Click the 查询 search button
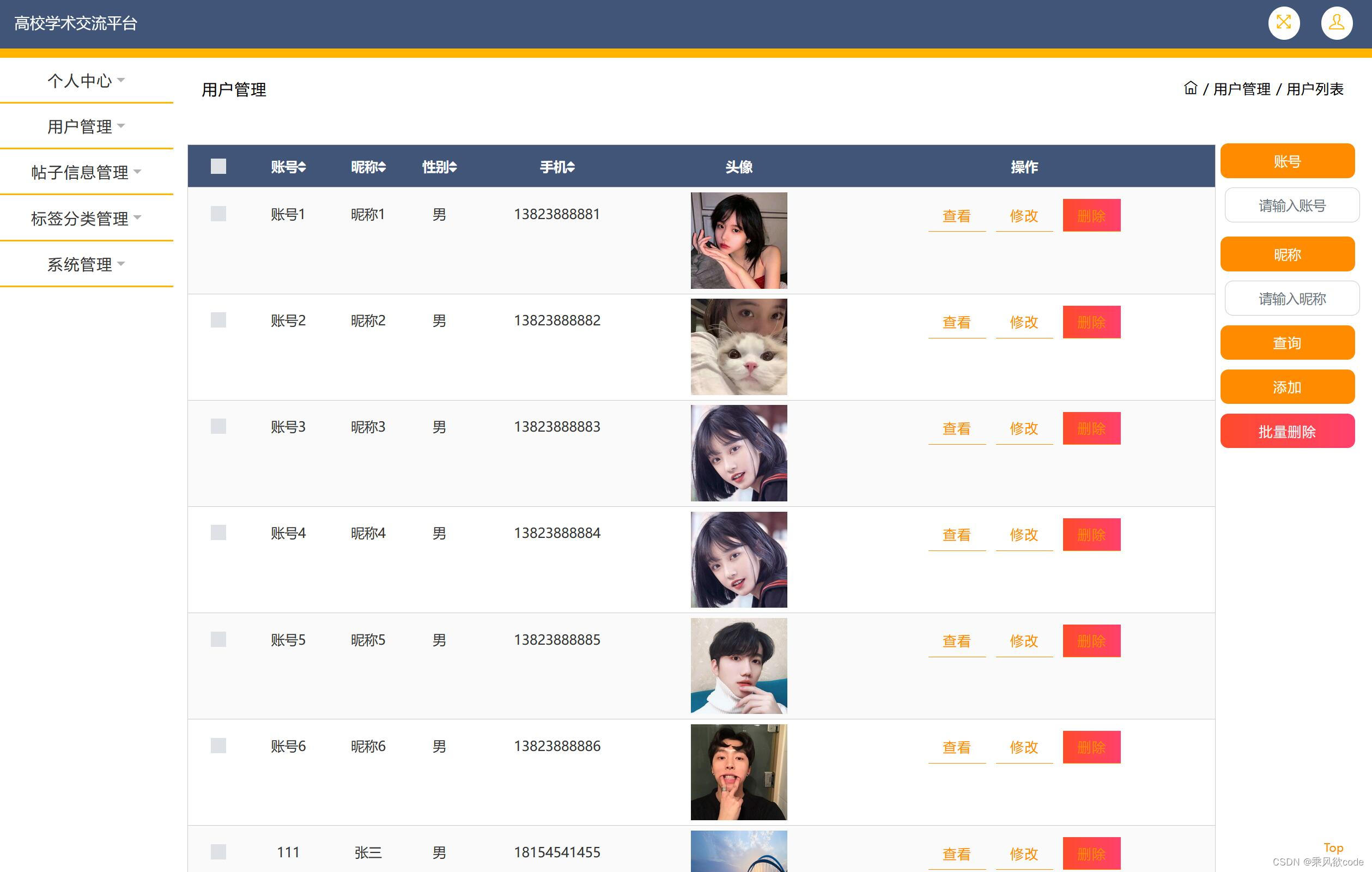Screen dimensions: 1372x872 tap(1286, 343)
